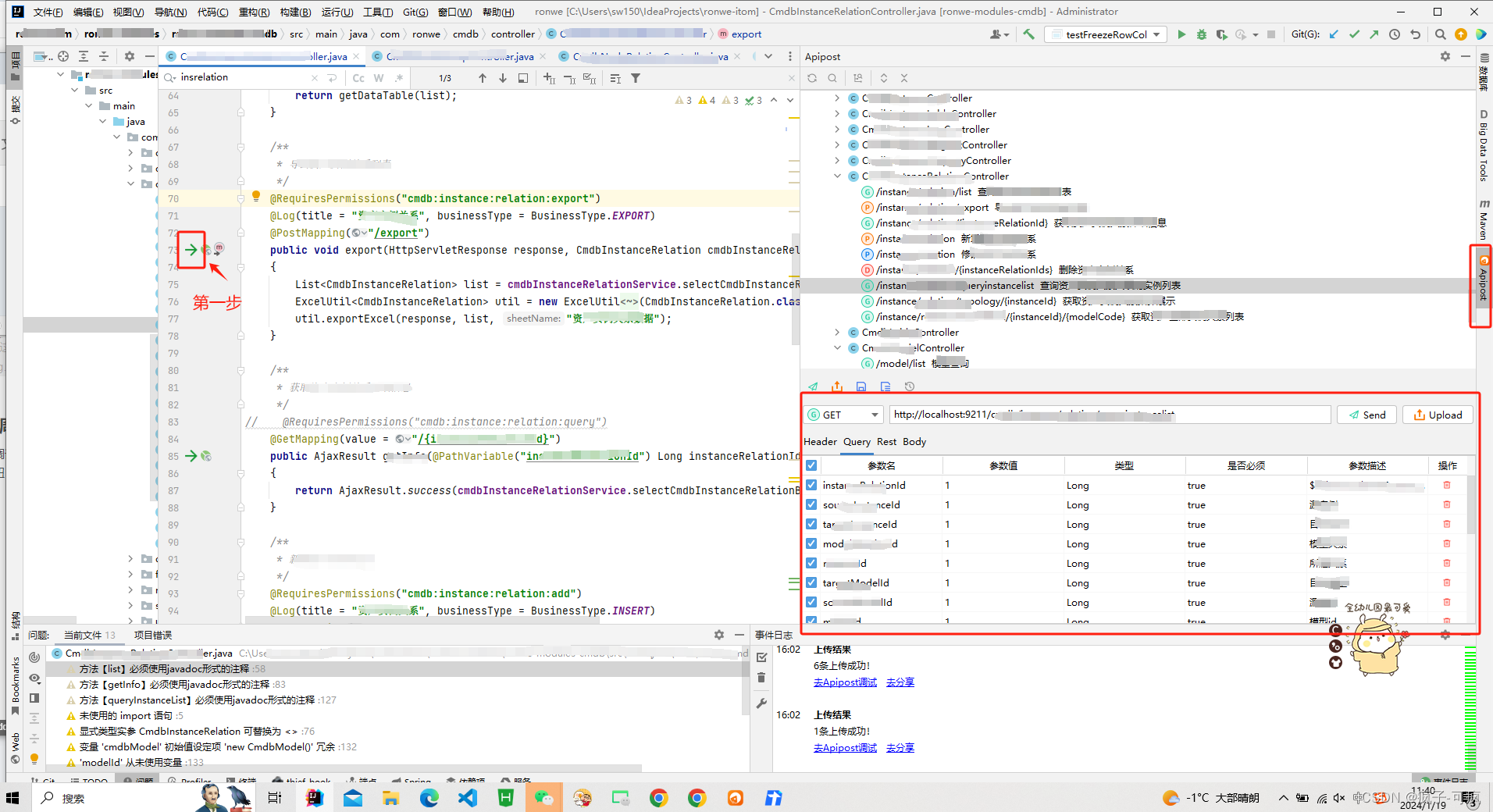Uncheck the select-all parameters checkbox
Screen dimensions: 1493x812
pyautogui.click(x=811, y=465)
